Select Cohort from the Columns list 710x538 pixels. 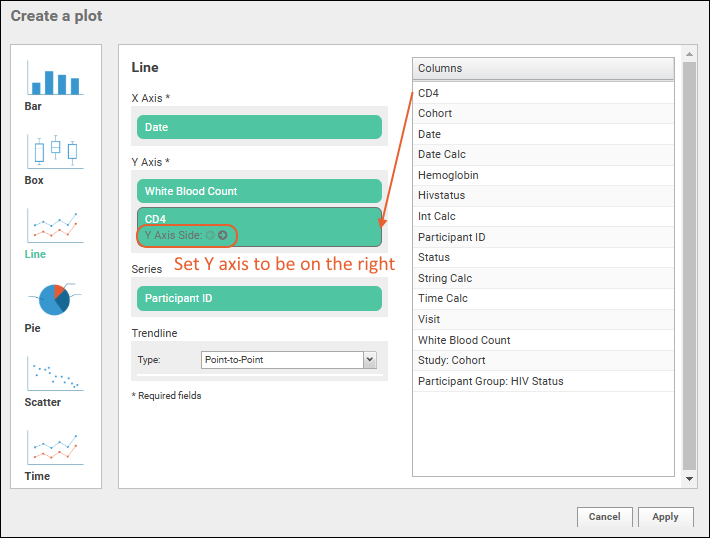point(435,113)
